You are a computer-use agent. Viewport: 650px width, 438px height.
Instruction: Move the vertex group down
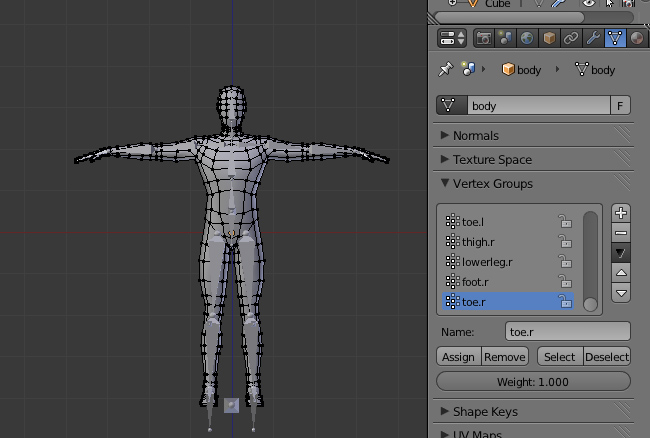(621, 293)
